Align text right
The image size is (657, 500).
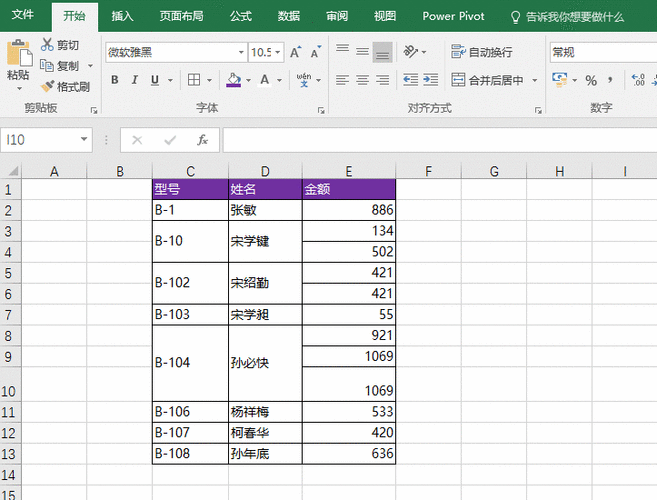click(383, 80)
